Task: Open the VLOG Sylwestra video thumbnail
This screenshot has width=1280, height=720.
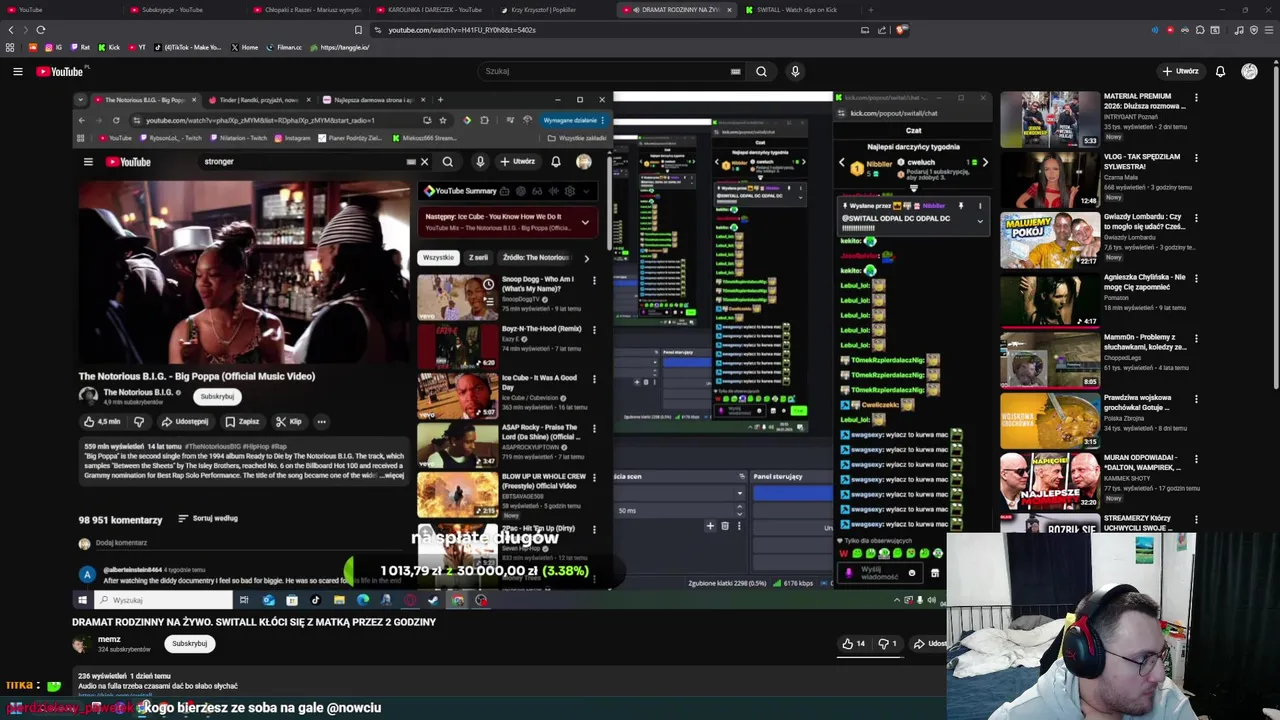Action: point(1049,179)
